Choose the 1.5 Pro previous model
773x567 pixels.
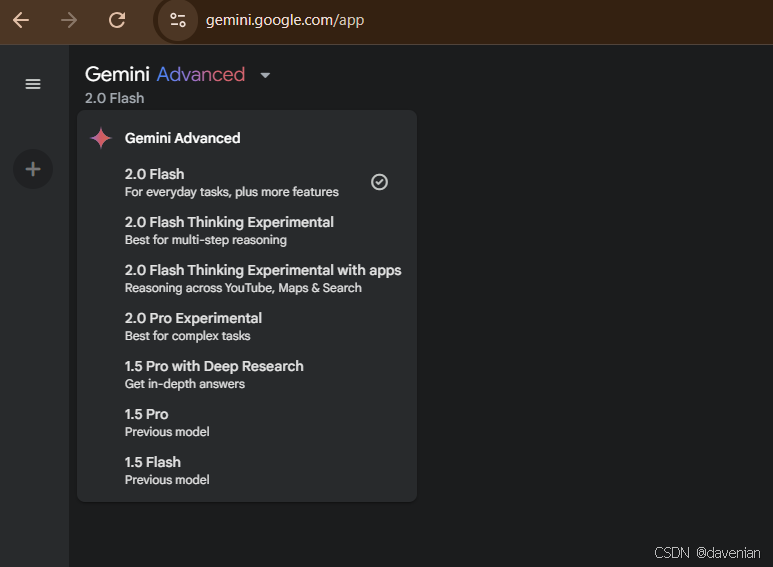tap(246, 423)
